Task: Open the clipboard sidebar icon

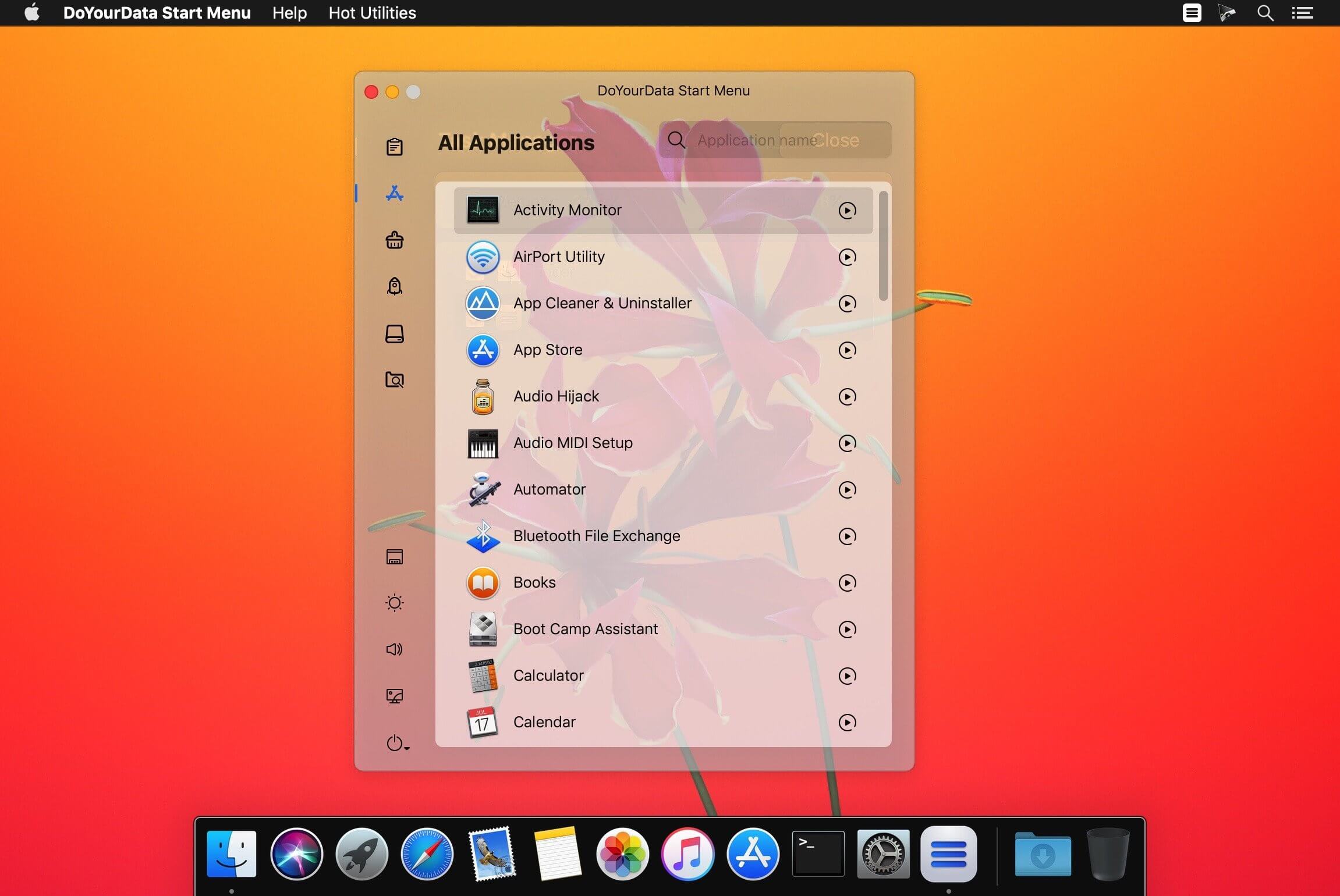Action: 394,147
